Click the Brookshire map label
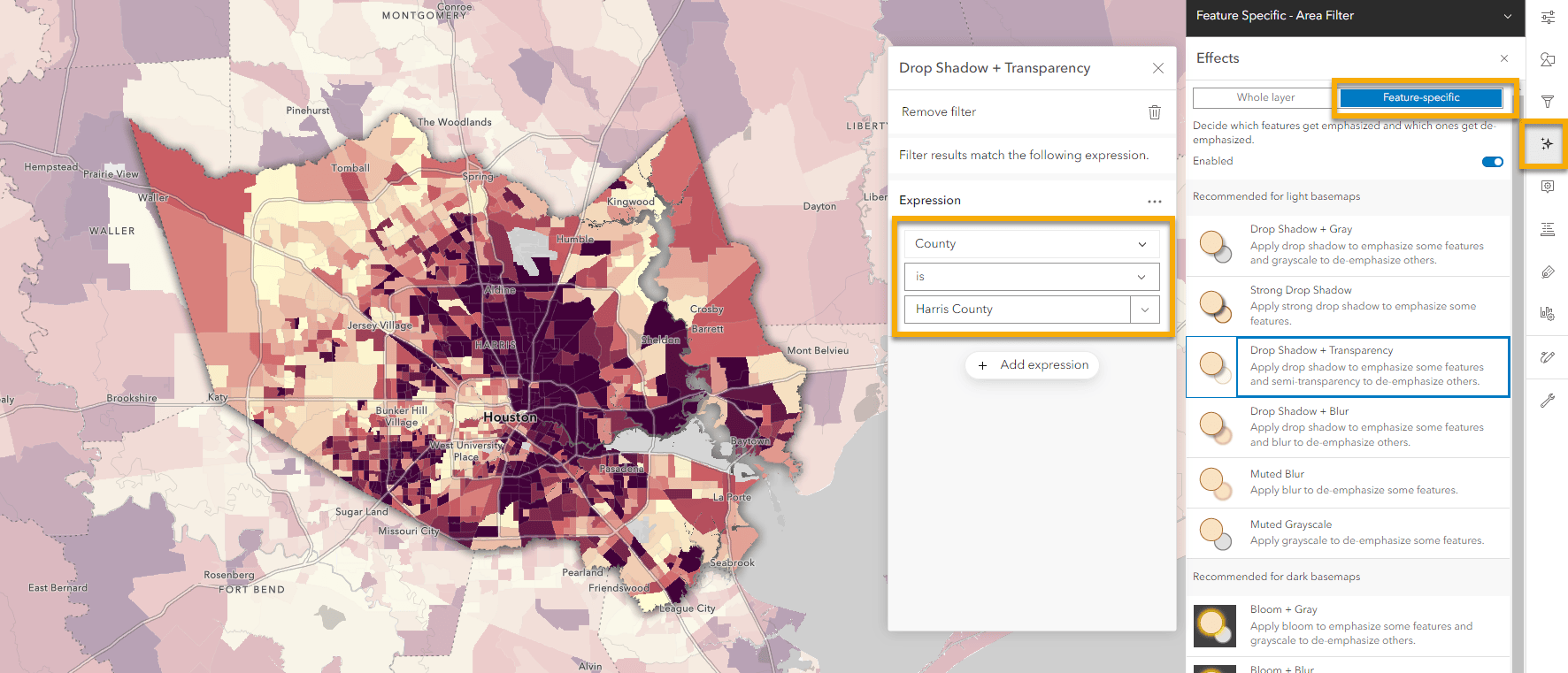Viewport: 1568px width, 673px height. pos(132,399)
